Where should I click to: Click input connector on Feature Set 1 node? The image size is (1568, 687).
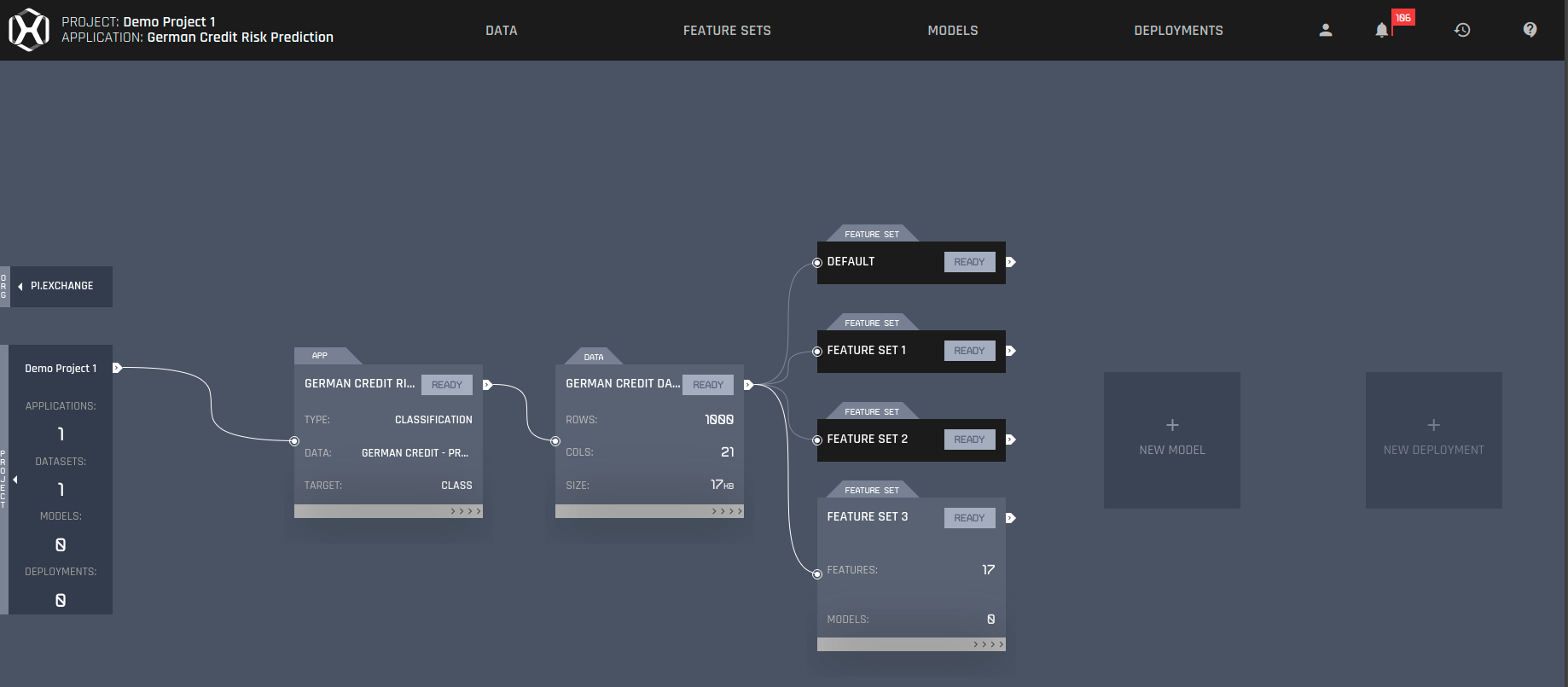click(817, 352)
